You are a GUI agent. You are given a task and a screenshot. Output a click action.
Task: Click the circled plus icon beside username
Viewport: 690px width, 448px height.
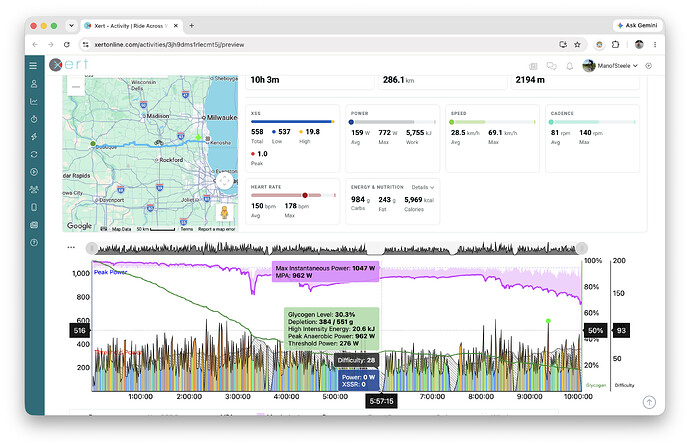coord(649,66)
